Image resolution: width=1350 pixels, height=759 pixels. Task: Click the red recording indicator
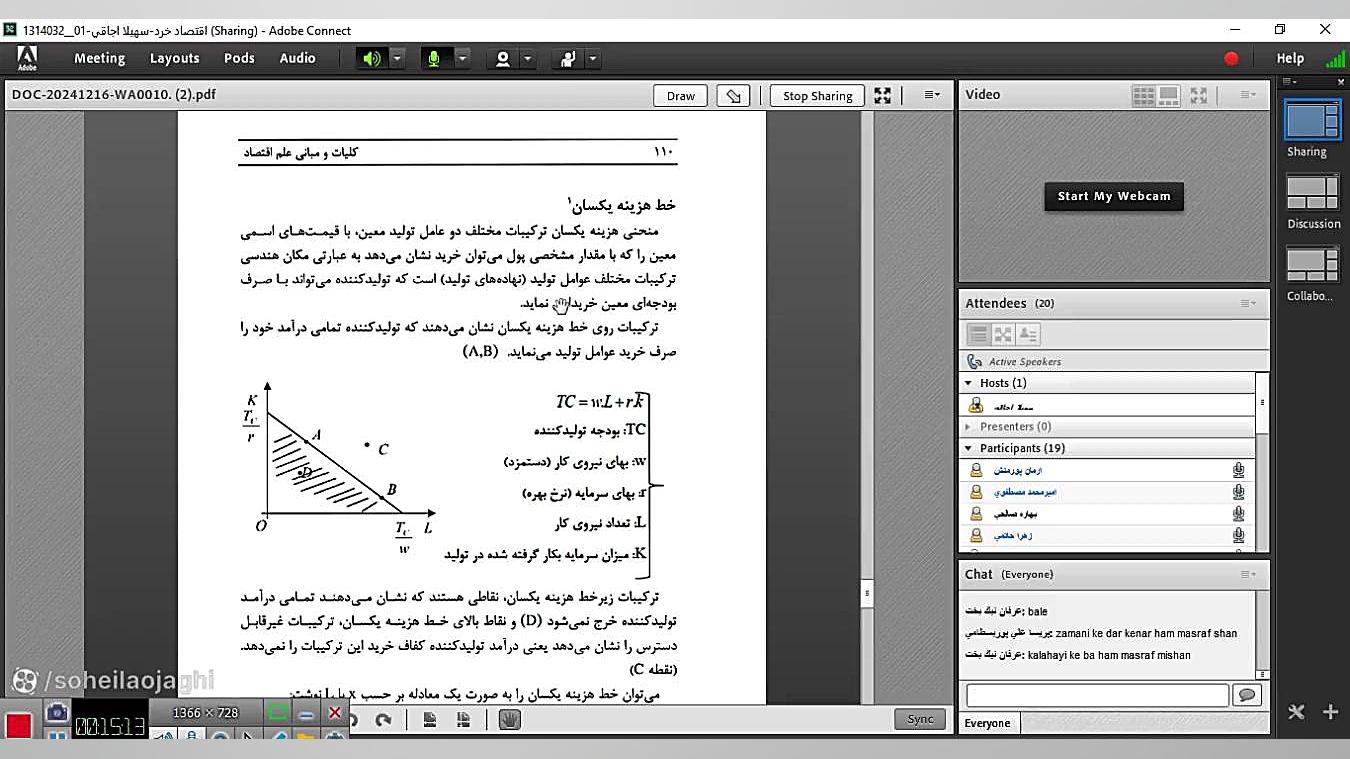tap(1231, 58)
